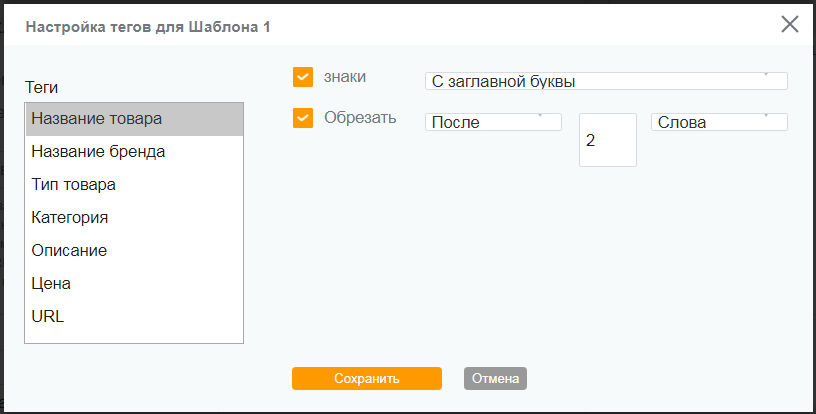Viewport: 816px width, 414px height.
Task: Select the 'Категория' tag
Action: click(134, 217)
